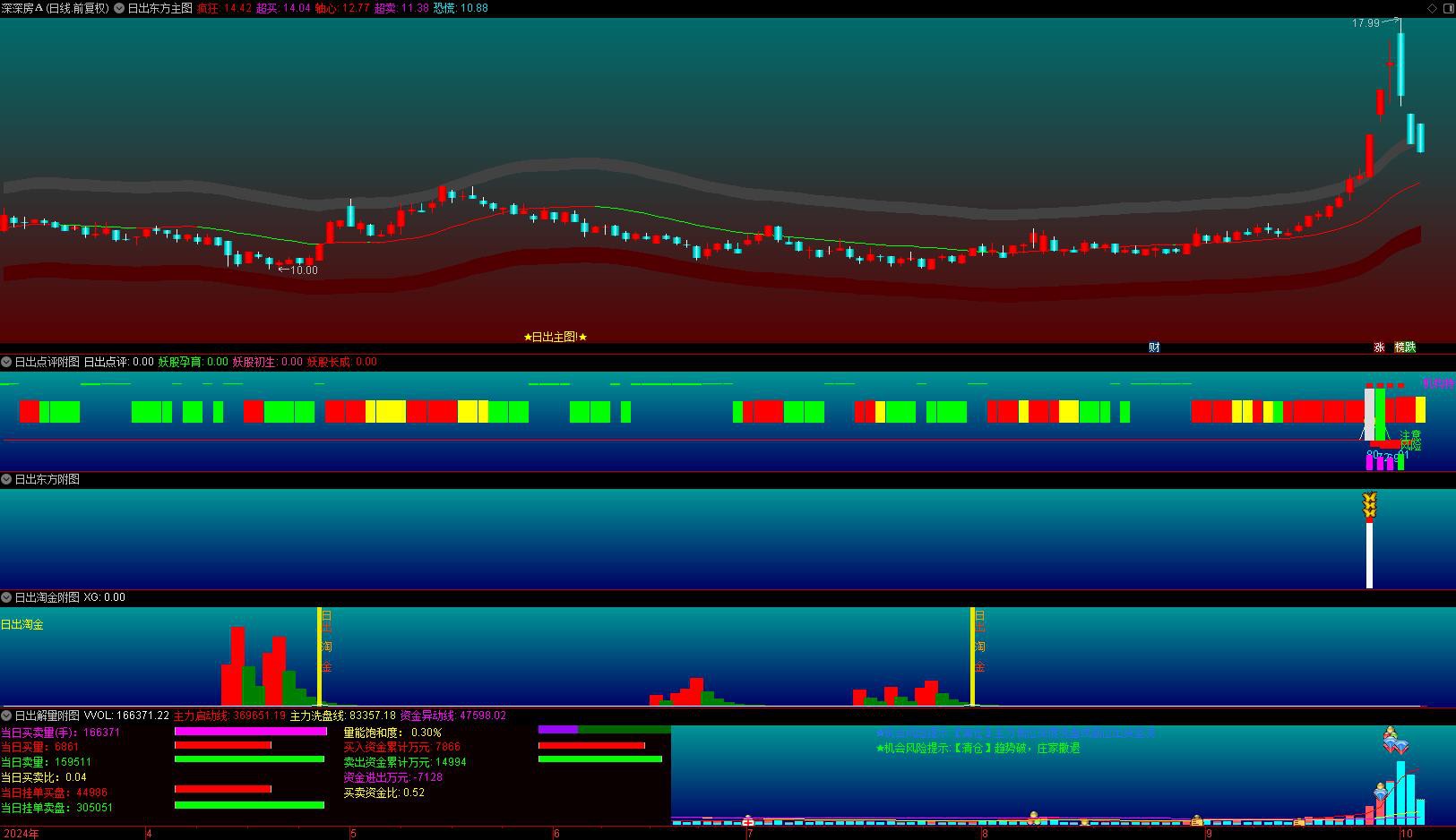This screenshot has height=840, width=1456.
Task: Click the 买卖资金比: 0.52 row
Action: 383,793
